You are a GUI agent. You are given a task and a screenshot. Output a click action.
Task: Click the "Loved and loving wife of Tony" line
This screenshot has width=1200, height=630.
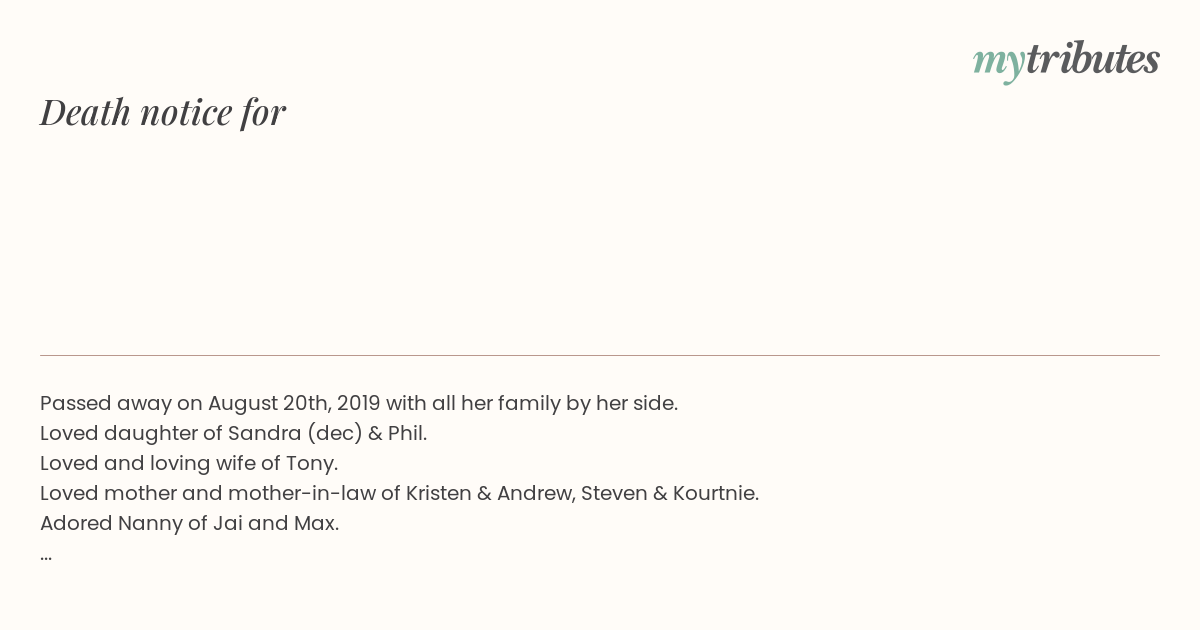(189, 463)
